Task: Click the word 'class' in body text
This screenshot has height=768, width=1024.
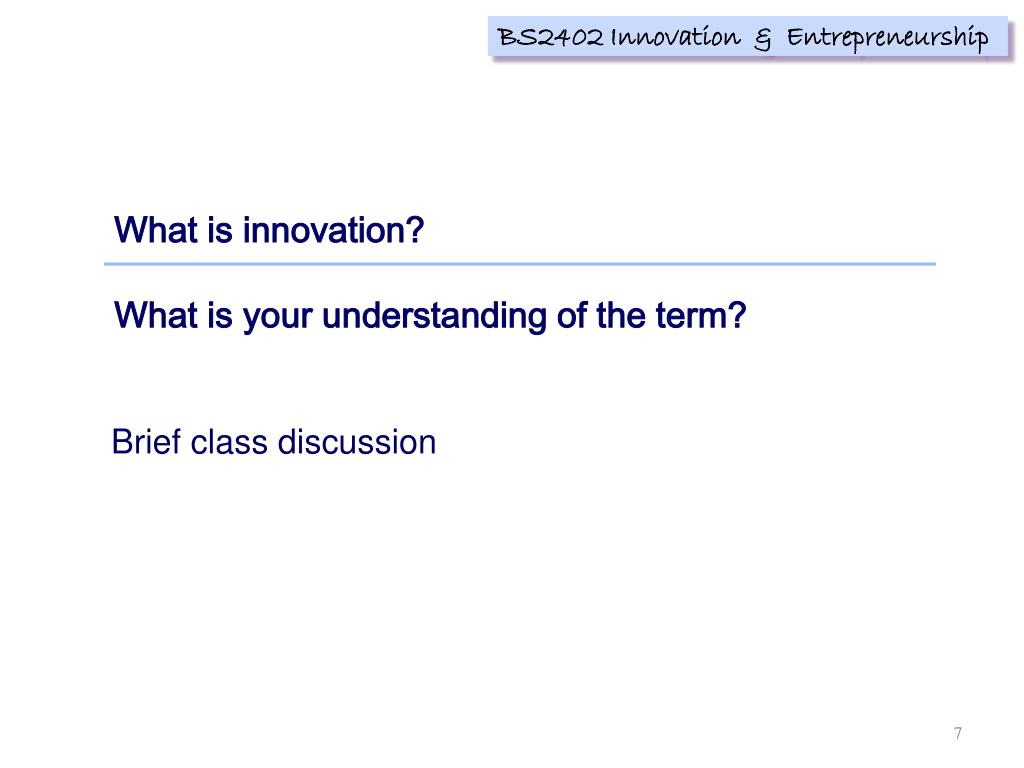Action: [229, 442]
